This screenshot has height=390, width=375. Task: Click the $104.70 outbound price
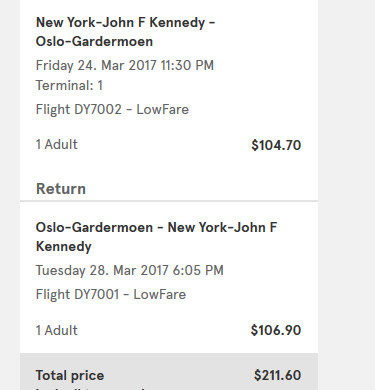276,145
